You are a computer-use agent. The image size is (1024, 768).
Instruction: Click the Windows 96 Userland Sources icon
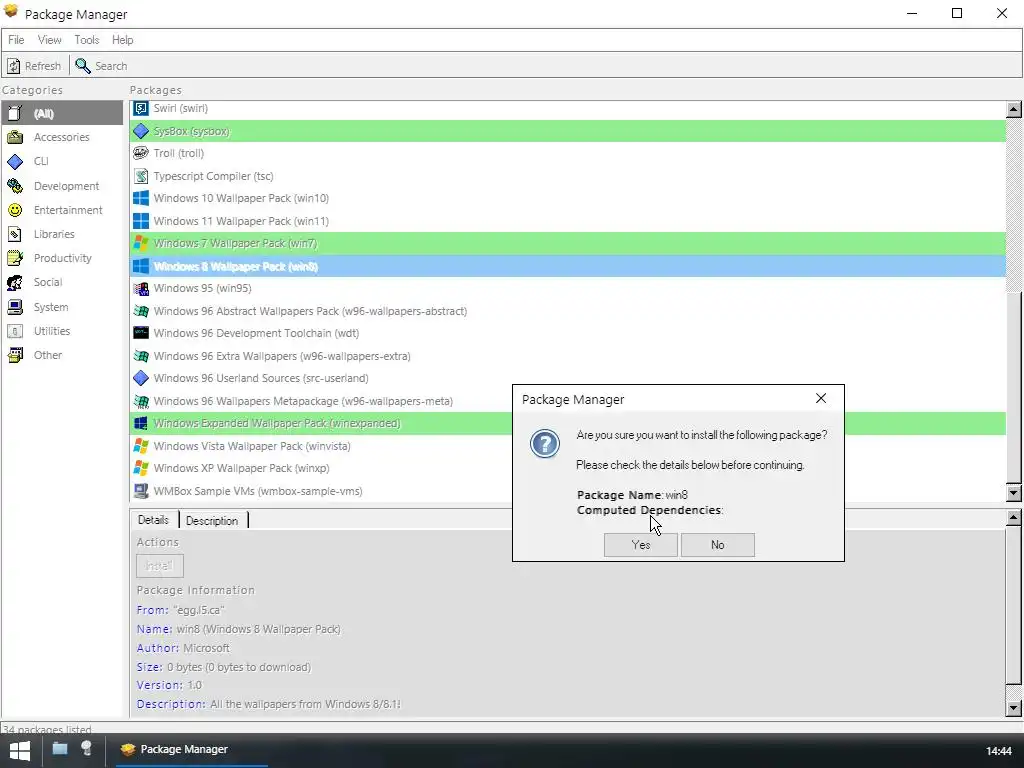click(x=140, y=378)
